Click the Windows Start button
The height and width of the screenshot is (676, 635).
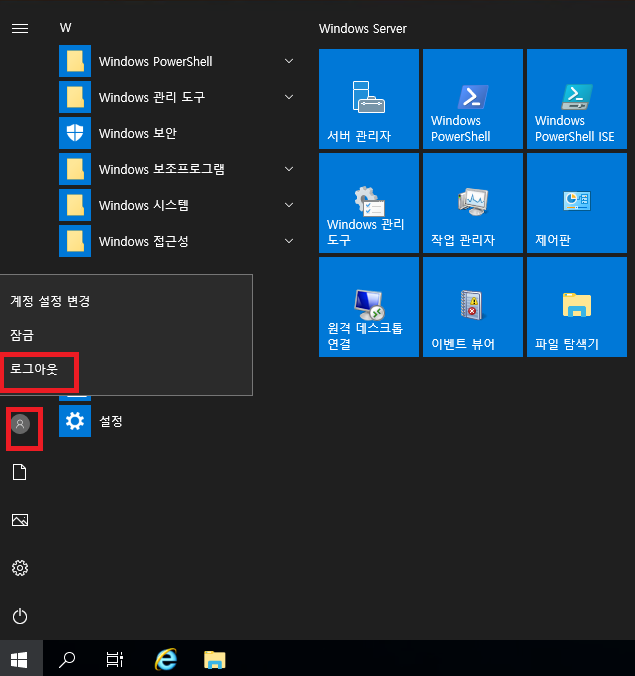20,659
